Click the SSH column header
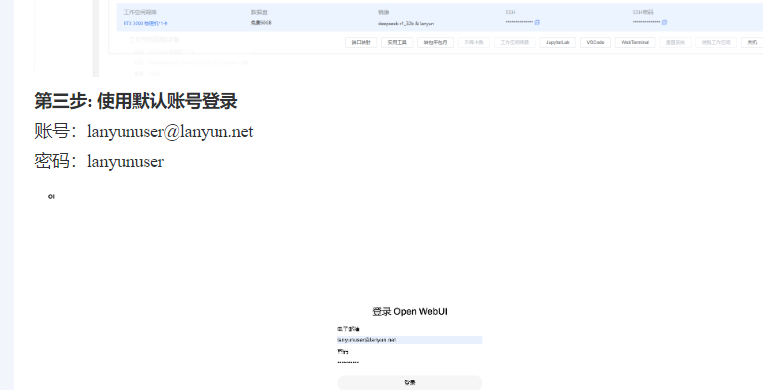This screenshot has height=390, width=763. click(510, 12)
